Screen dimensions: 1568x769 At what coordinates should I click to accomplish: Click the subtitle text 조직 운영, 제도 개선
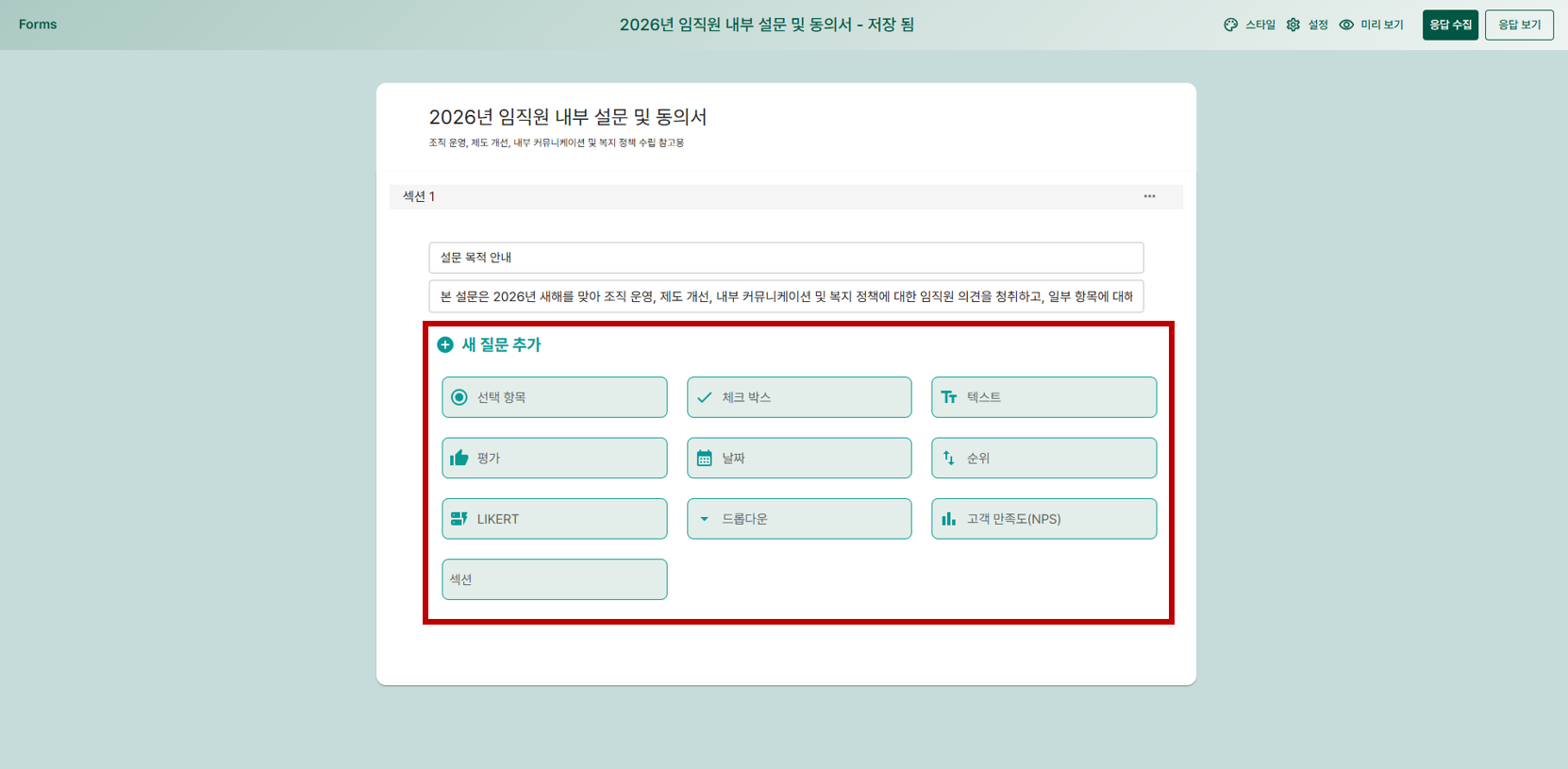click(557, 143)
